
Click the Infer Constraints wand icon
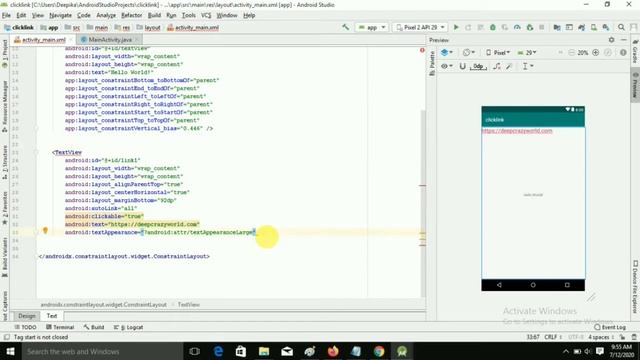[509, 66]
